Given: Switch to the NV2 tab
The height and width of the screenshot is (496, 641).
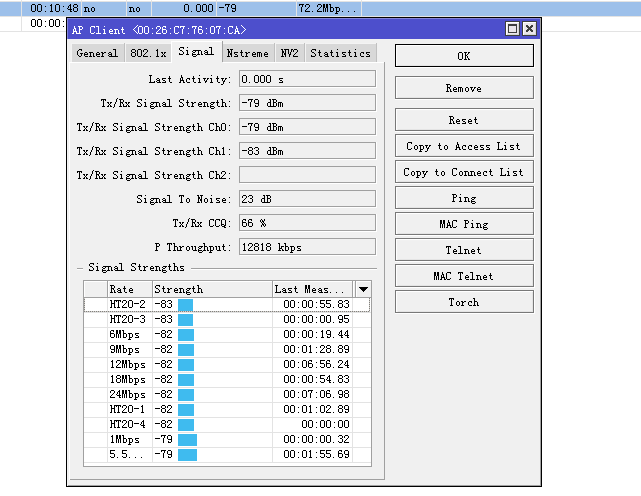Looking at the screenshot, I should coord(289,54).
